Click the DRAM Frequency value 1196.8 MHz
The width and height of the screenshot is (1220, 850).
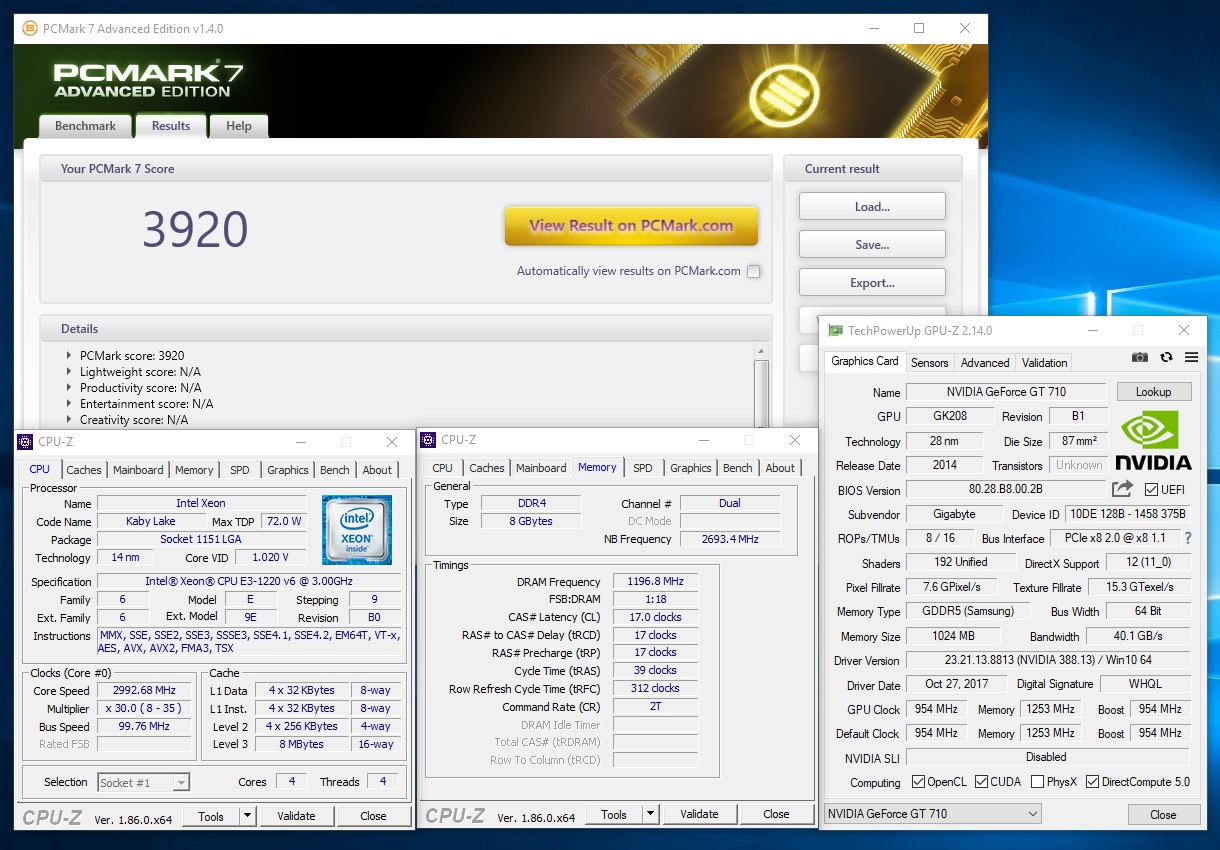(657, 581)
